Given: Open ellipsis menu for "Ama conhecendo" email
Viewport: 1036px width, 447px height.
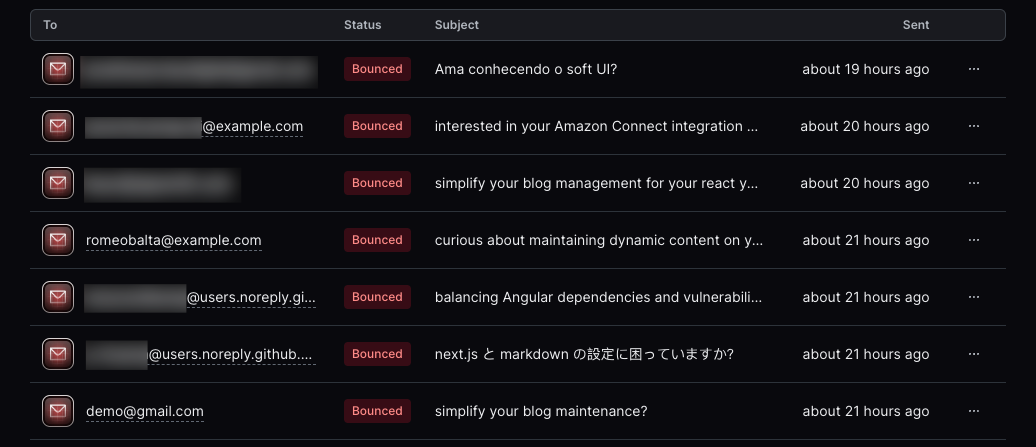Looking at the screenshot, I should [973, 69].
